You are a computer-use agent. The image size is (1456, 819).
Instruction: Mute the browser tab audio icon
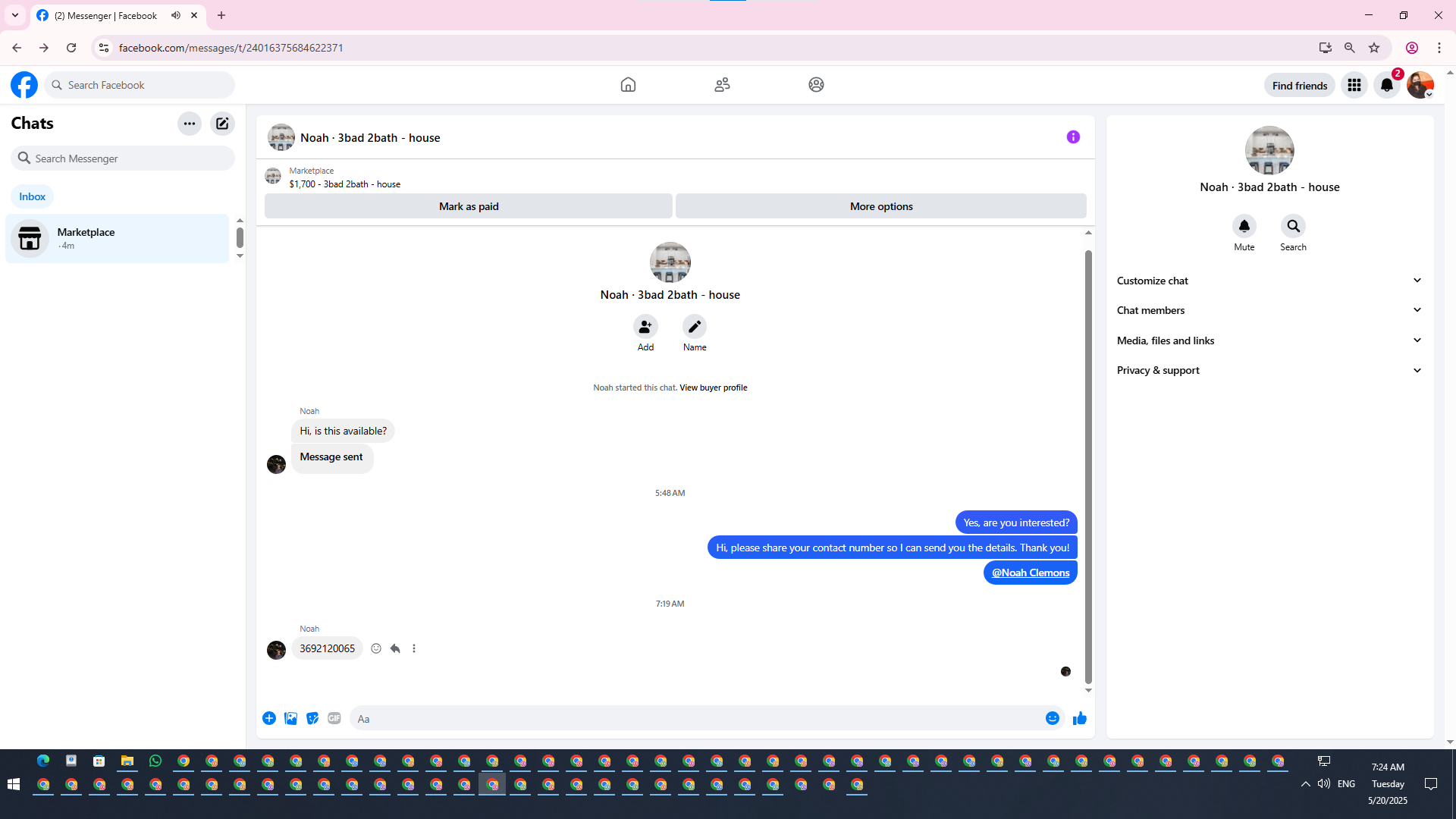[176, 15]
